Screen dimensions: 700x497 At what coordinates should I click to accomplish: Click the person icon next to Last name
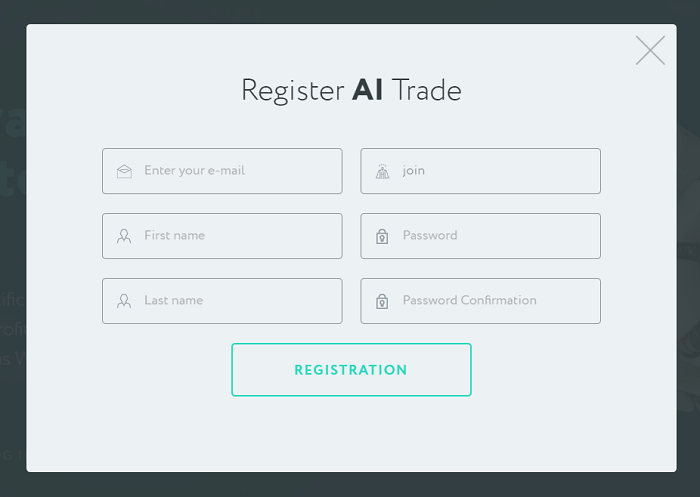click(x=124, y=301)
